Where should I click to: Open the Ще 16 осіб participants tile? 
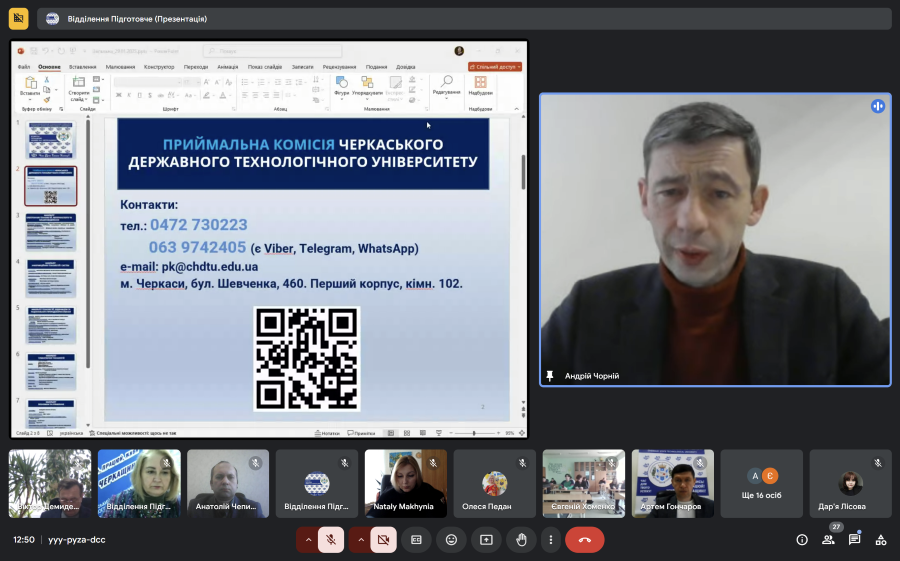tap(763, 483)
